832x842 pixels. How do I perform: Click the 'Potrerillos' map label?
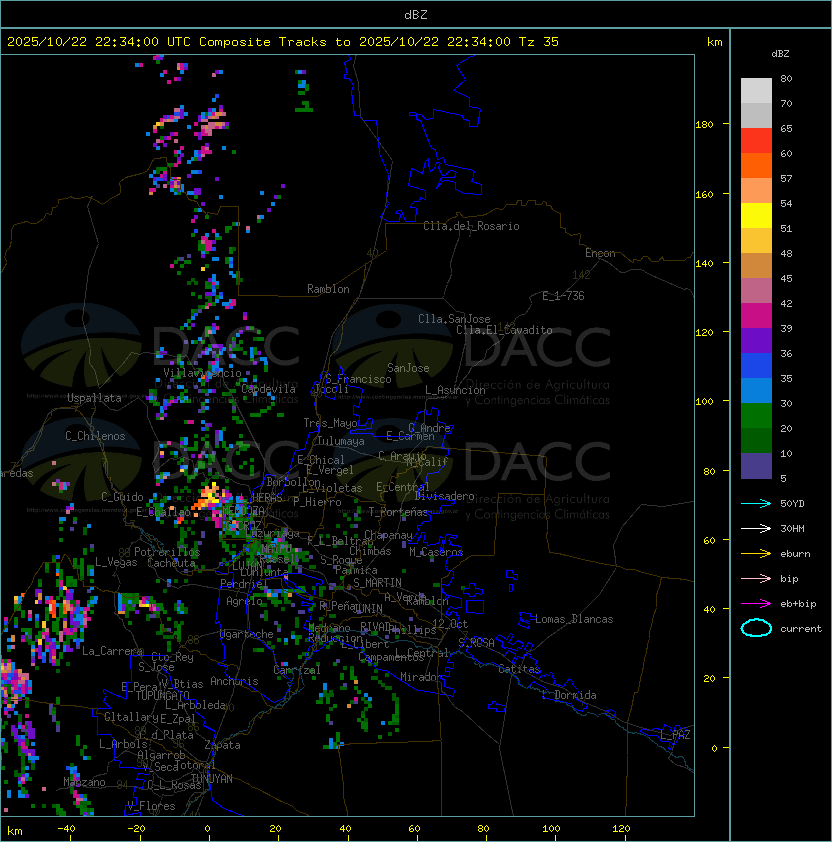tap(167, 551)
